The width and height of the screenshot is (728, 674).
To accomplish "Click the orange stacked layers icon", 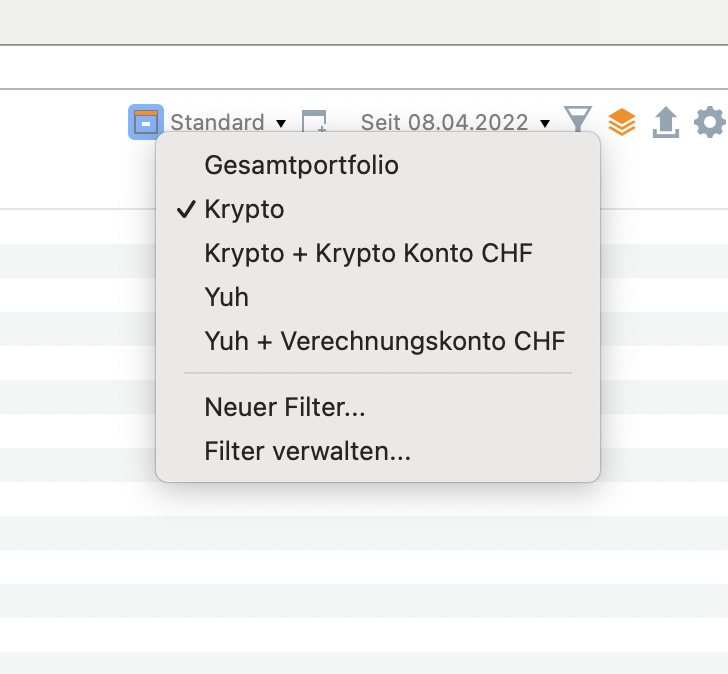I will [622, 122].
